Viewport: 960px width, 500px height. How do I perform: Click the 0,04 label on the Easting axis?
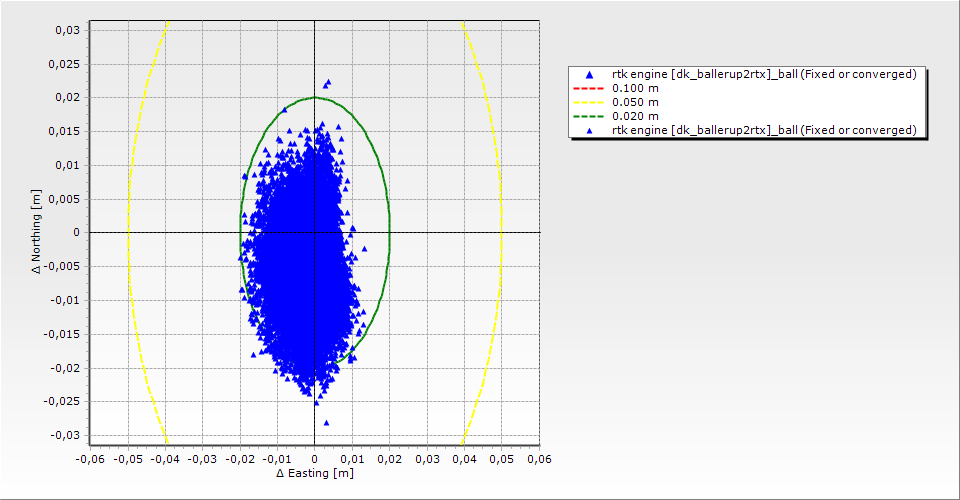pos(464,459)
